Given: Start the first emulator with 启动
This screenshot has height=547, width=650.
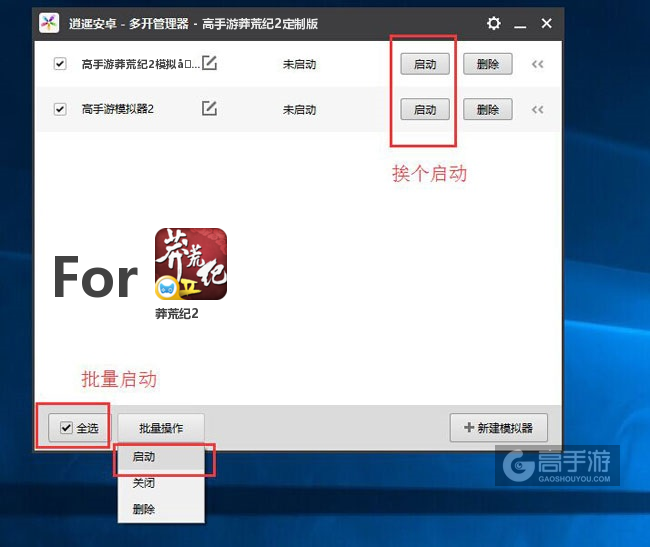Looking at the screenshot, I should [425, 64].
